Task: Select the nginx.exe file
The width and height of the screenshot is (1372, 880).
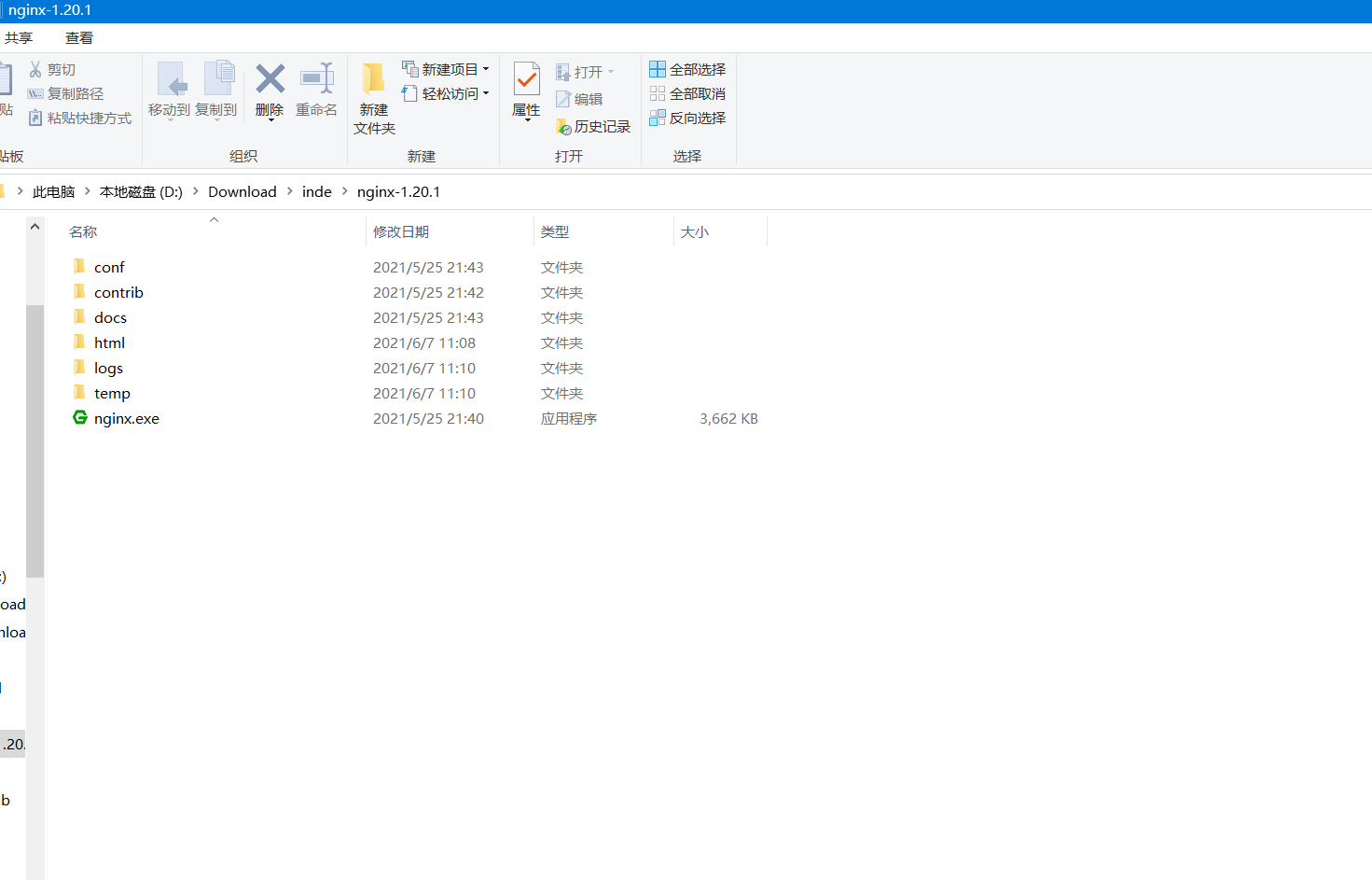Action: (x=126, y=418)
